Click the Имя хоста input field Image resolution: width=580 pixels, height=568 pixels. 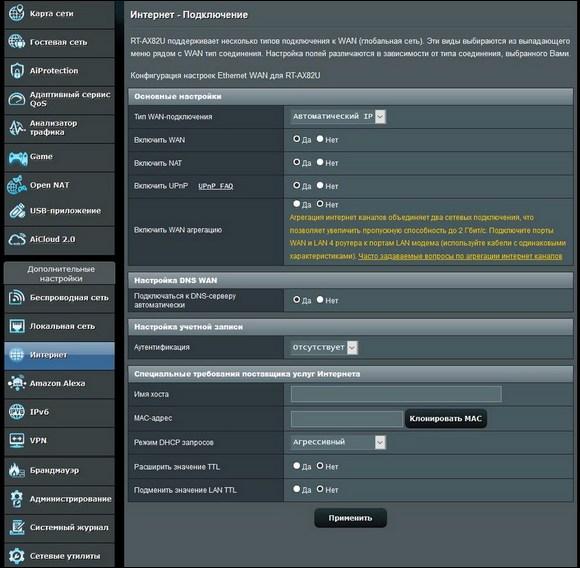pos(396,393)
